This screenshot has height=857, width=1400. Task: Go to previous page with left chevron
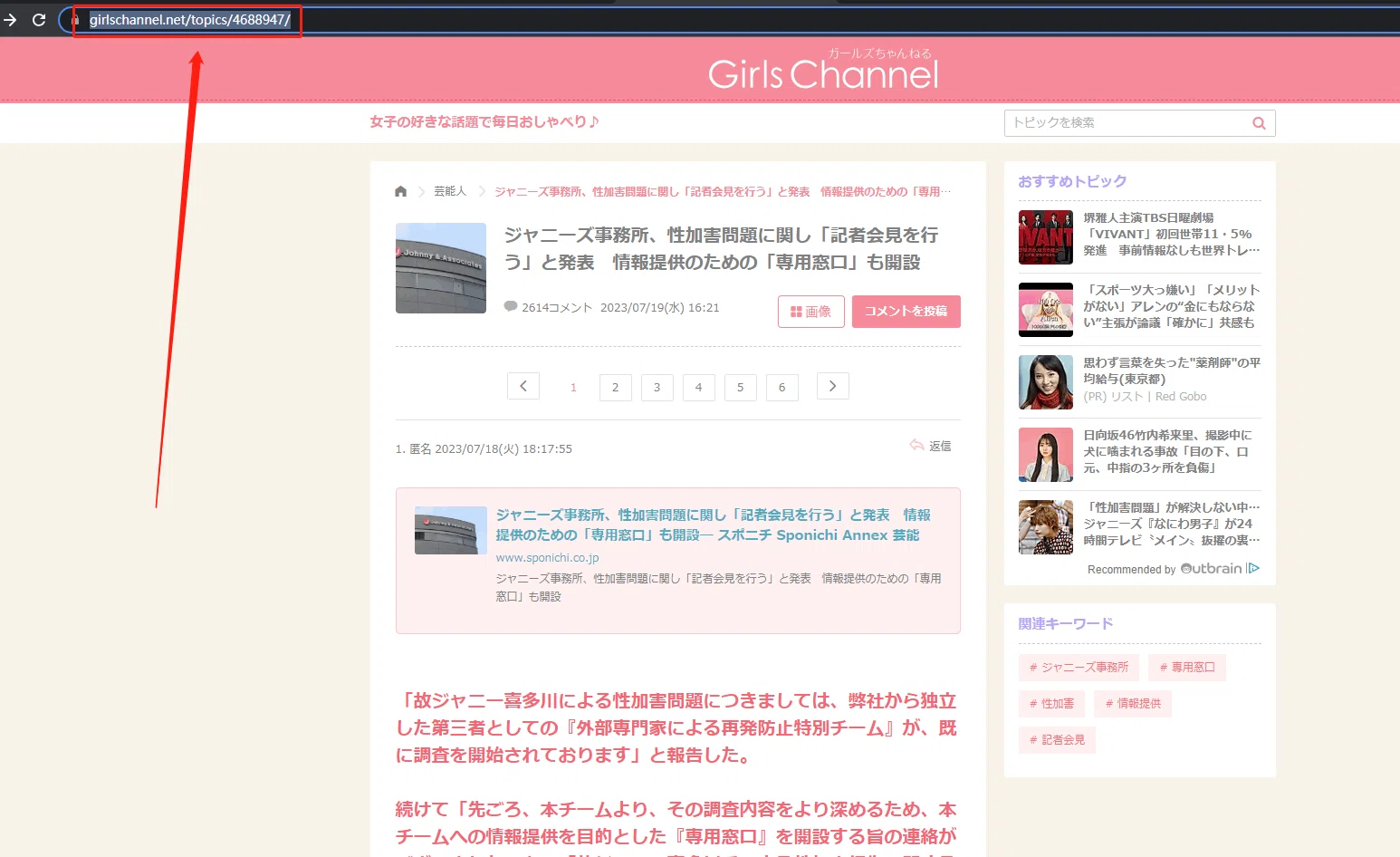point(523,386)
